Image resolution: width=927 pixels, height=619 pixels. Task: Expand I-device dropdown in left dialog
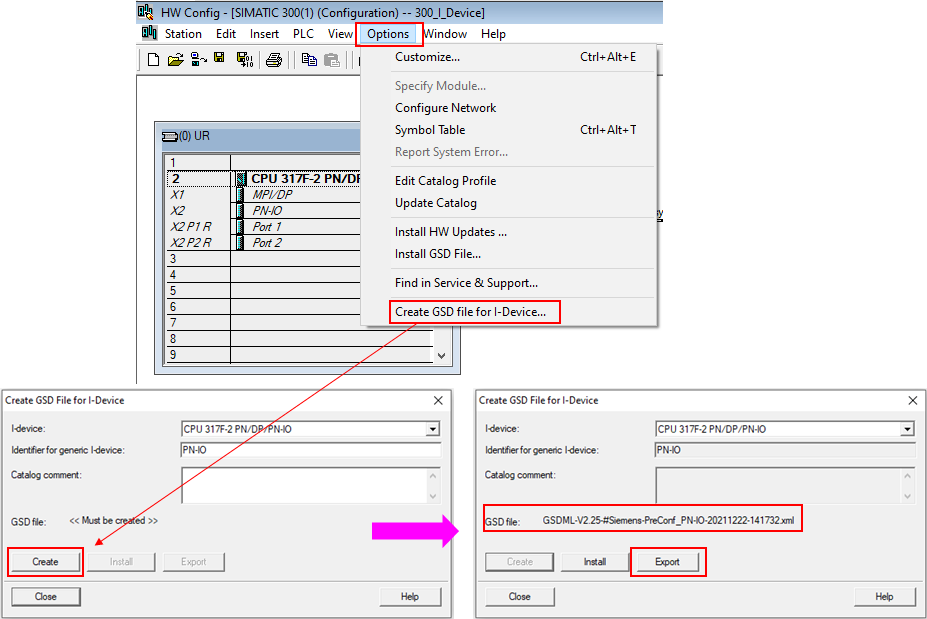pyautogui.click(x=433, y=429)
